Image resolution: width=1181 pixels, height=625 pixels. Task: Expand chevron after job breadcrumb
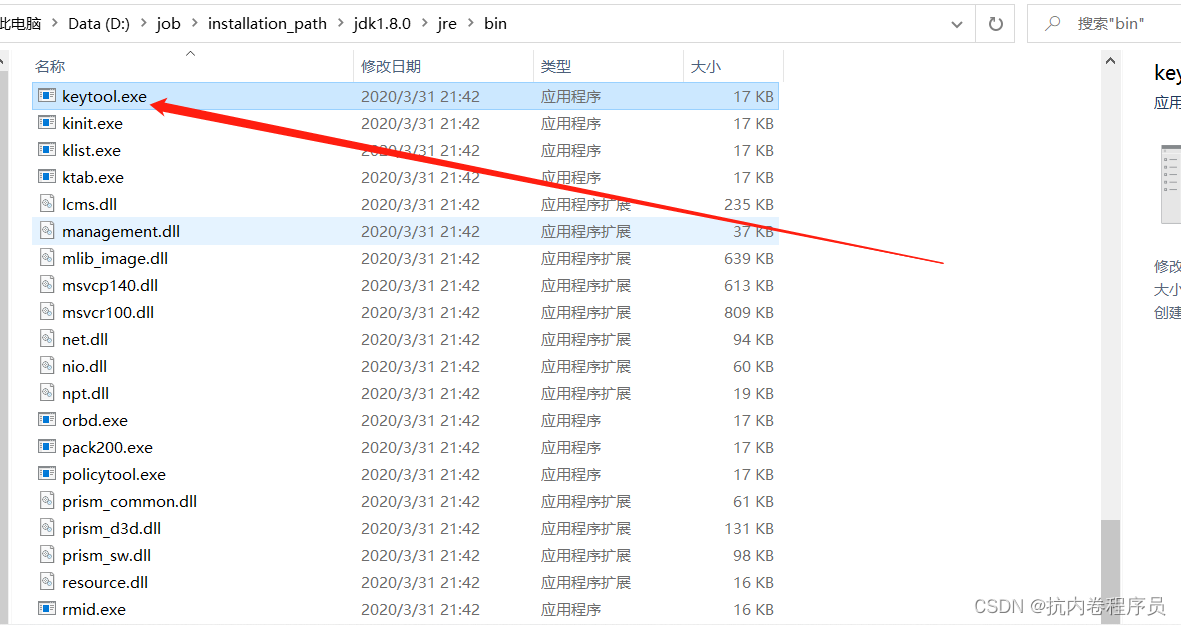(x=194, y=24)
